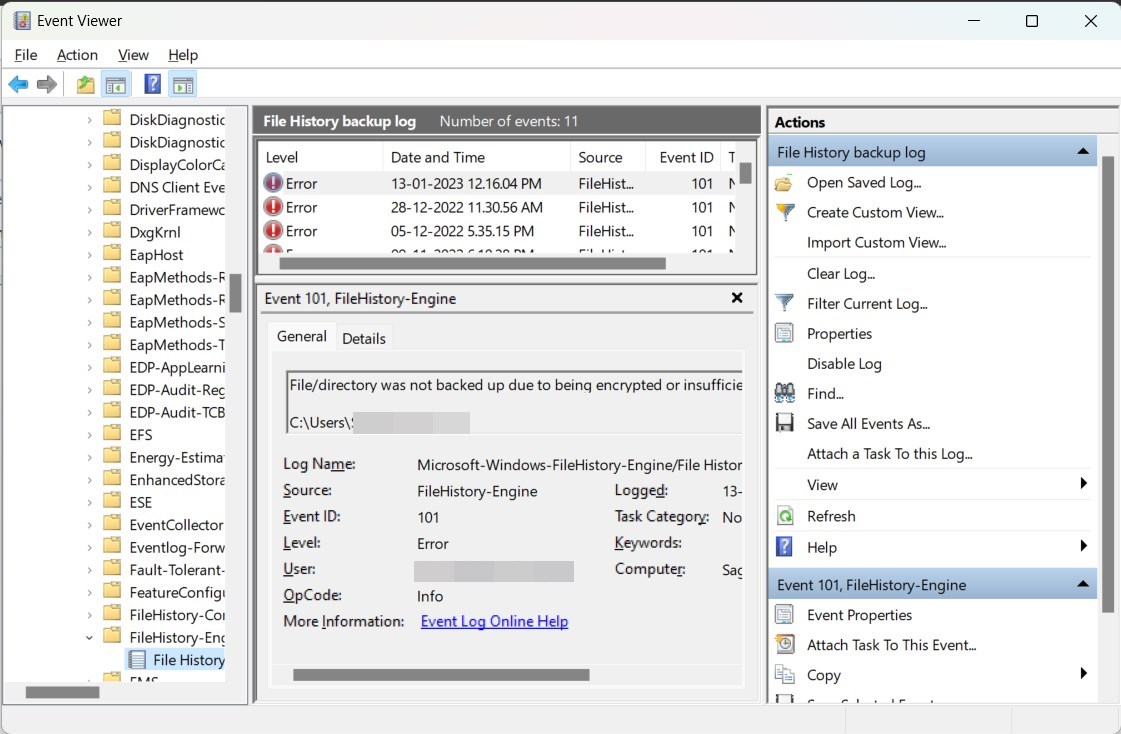This screenshot has height=734, width=1121.
Task: Click the Up one level folder icon
Action: point(86,84)
